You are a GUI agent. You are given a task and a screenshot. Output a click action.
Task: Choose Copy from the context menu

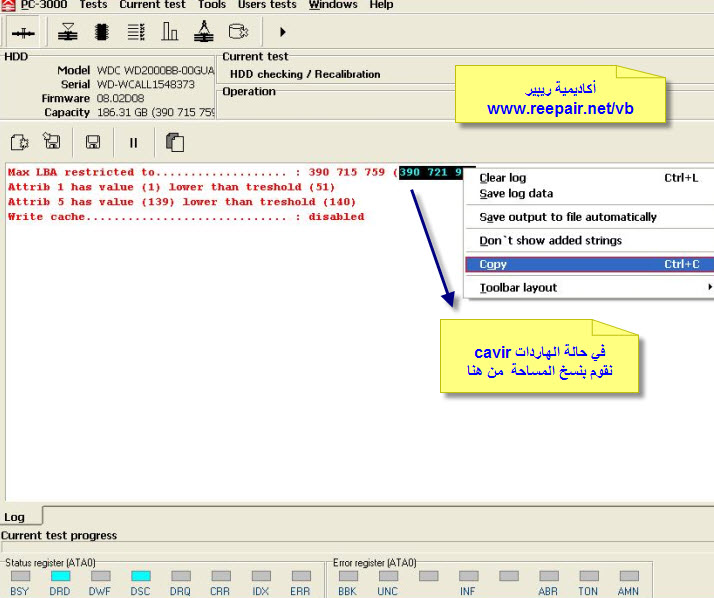click(589, 264)
